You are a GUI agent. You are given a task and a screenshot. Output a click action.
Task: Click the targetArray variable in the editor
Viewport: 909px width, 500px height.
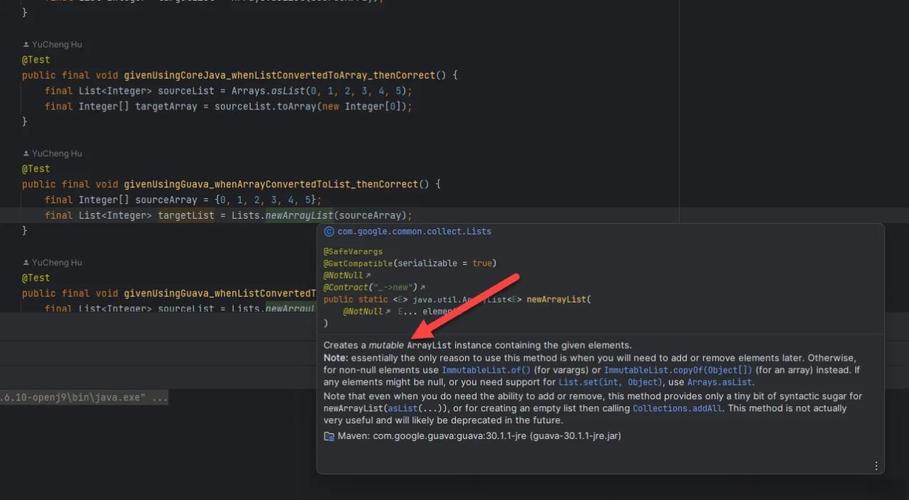pos(166,107)
